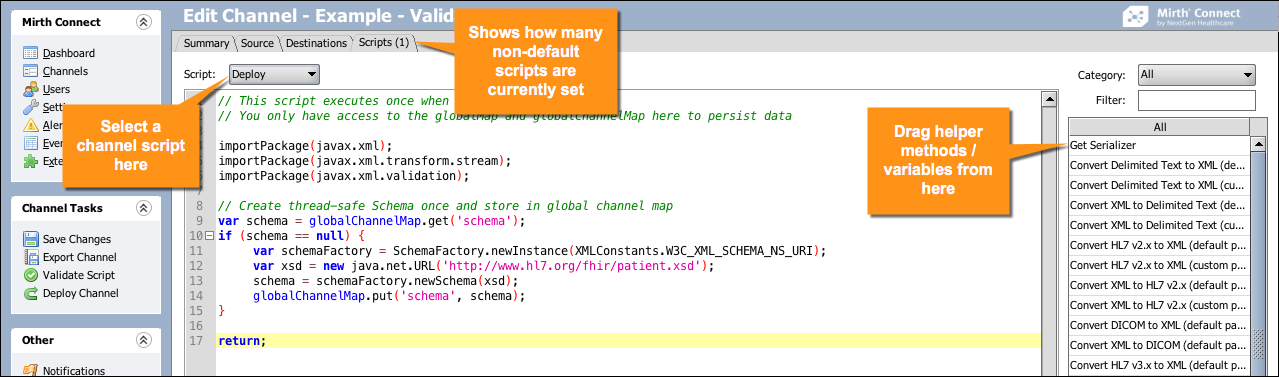Click the var schema = globalChannelMap.get line
Image resolution: width=1279 pixels, height=377 pixels.
tap(371, 220)
